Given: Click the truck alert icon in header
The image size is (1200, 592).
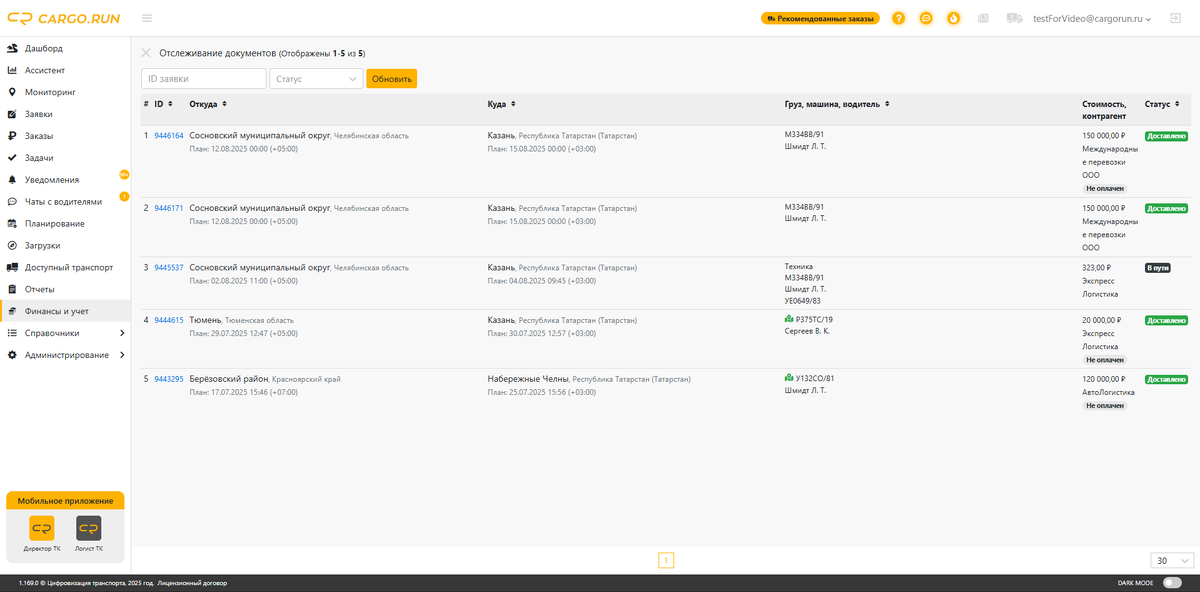Looking at the screenshot, I should (1015, 18).
